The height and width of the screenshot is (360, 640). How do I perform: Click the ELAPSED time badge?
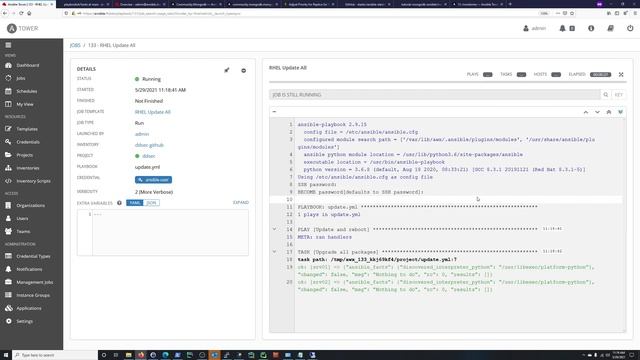600,75
